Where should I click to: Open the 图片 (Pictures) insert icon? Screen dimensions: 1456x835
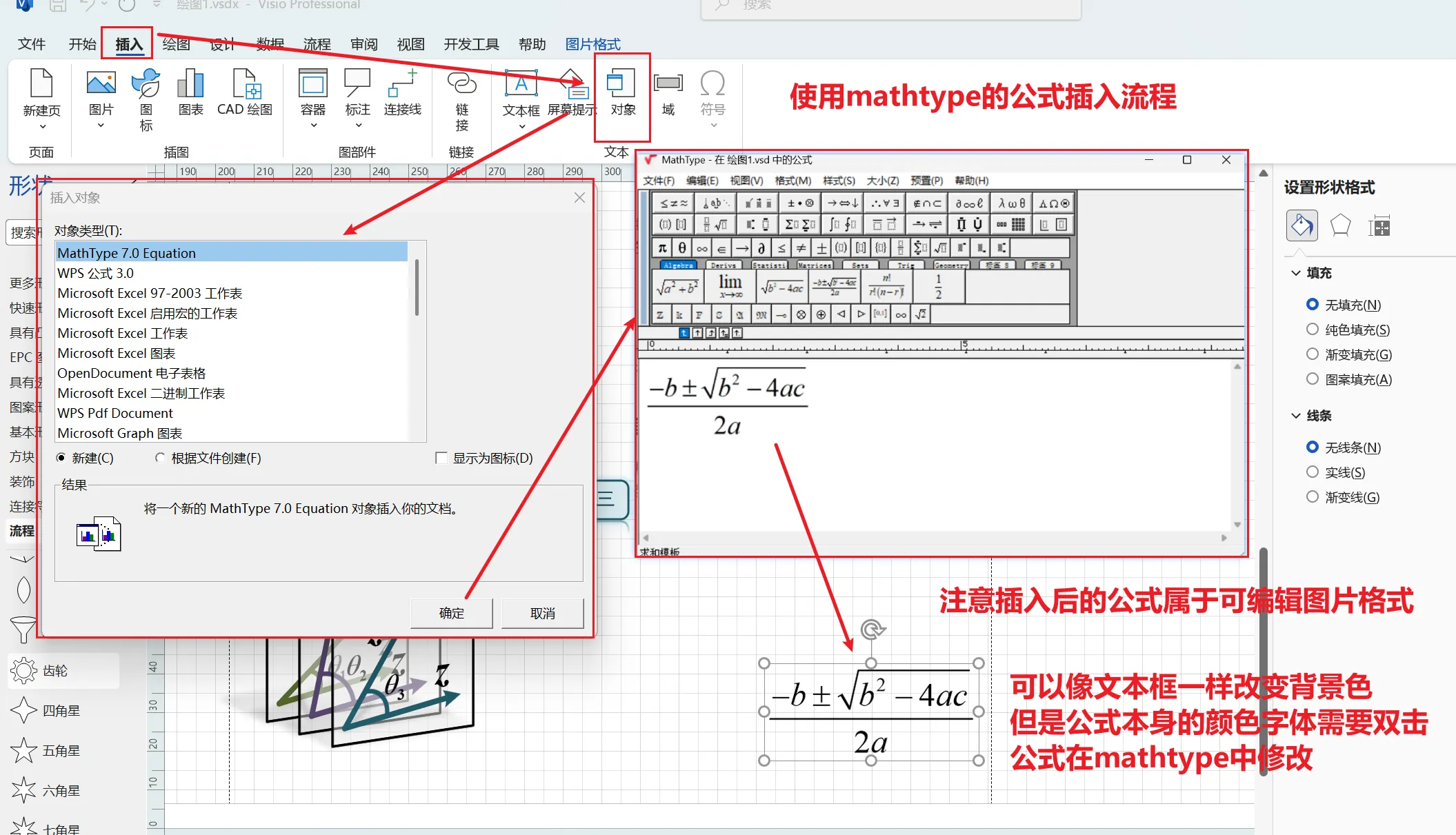[x=101, y=83]
